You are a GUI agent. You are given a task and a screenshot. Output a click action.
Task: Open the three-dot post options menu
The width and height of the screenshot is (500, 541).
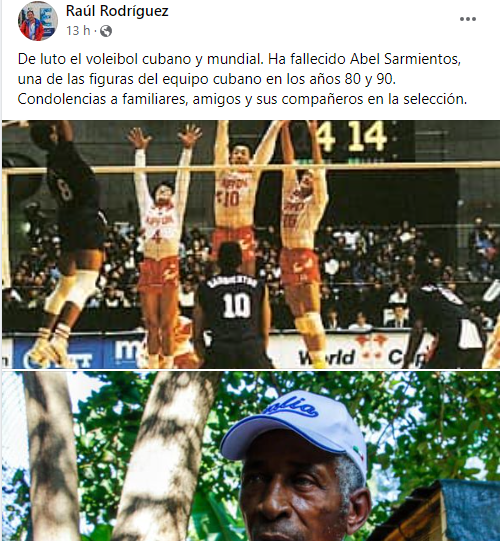468,19
